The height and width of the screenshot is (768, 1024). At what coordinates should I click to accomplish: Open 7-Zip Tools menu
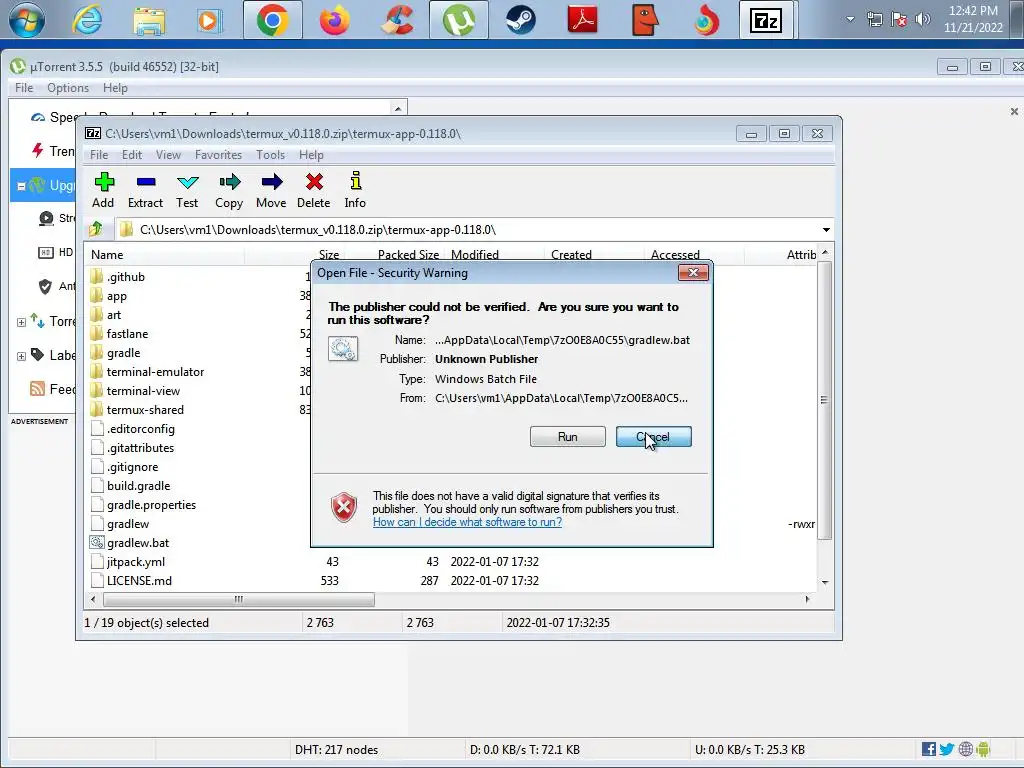coord(270,155)
